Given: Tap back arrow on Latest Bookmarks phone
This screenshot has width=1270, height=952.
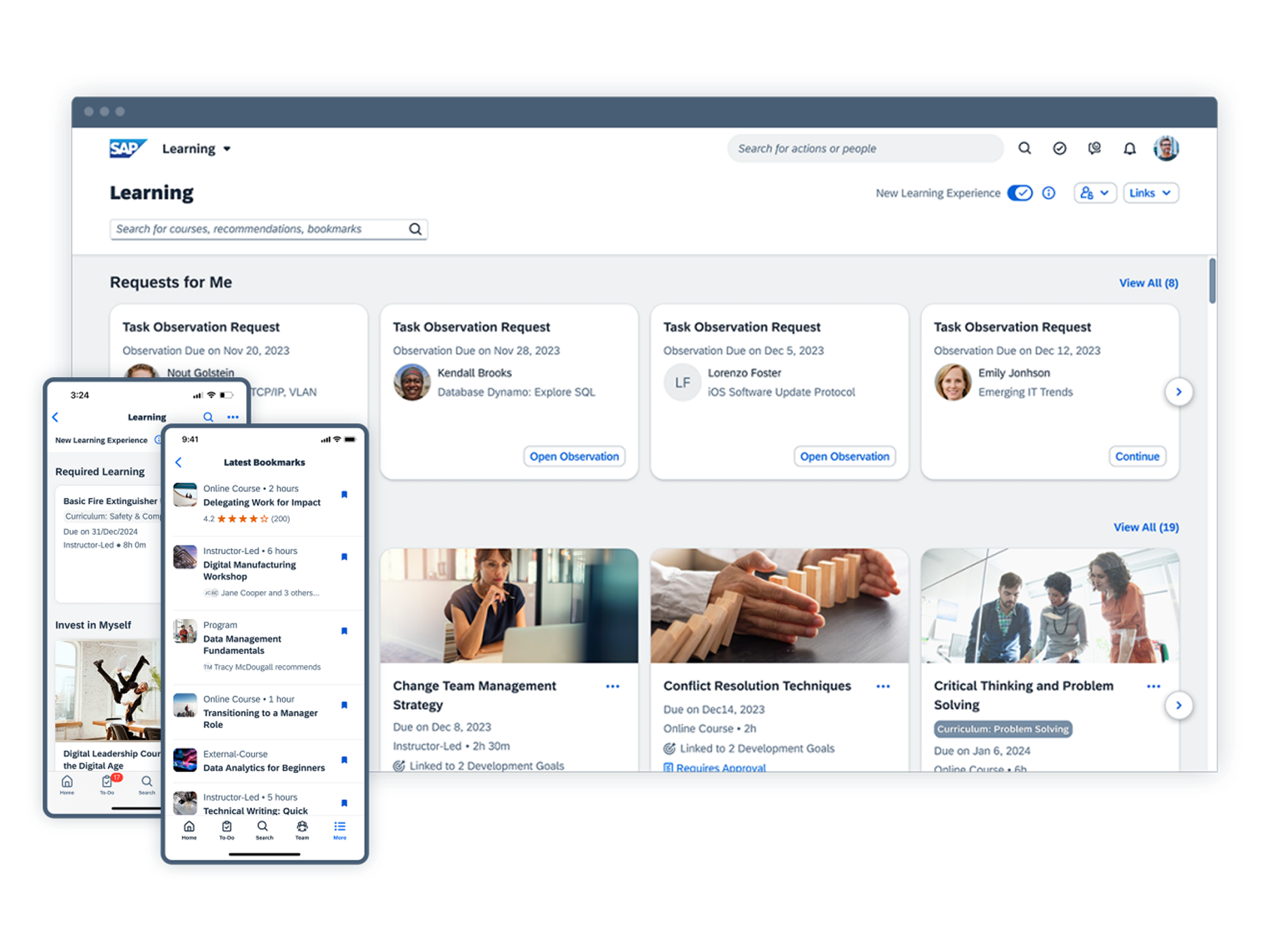Looking at the screenshot, I should click(x=179, y=462).
